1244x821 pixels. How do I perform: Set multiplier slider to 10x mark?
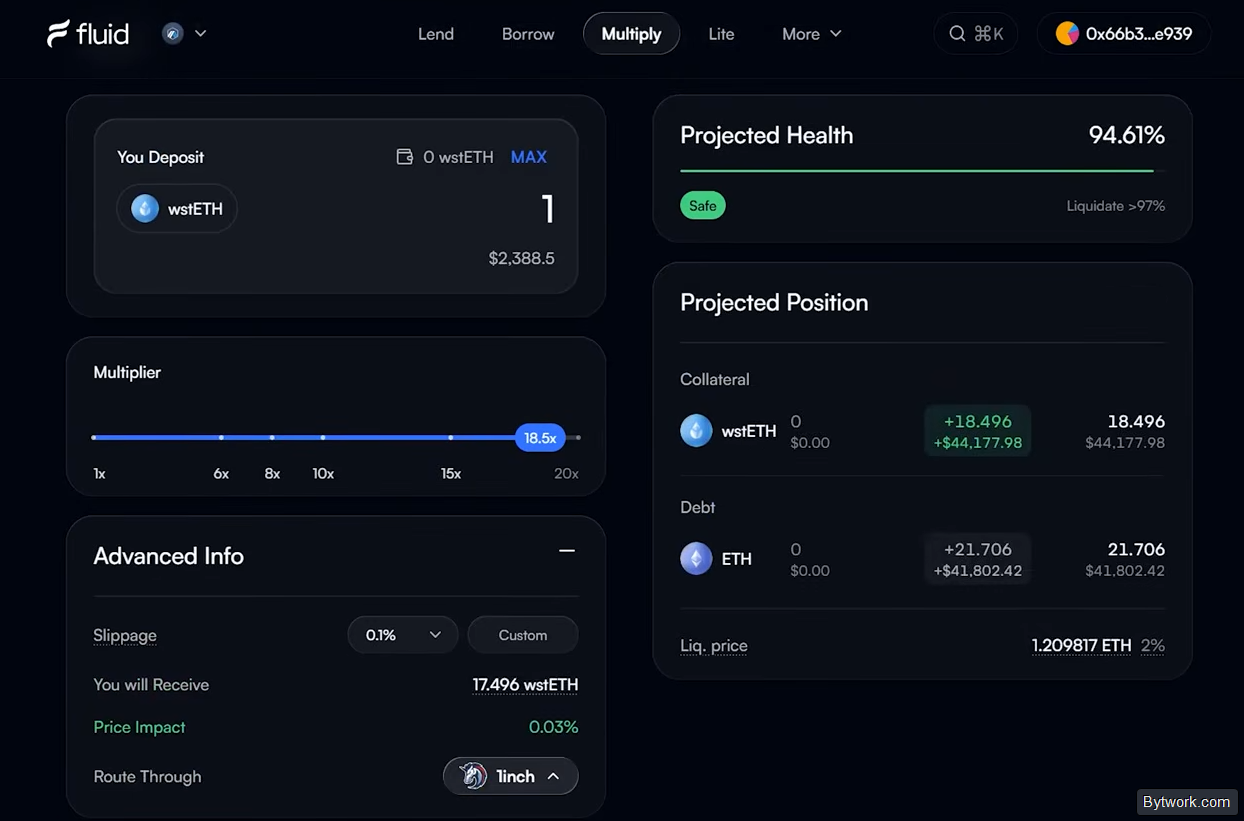pyautogui.click(x=323, y=438)
